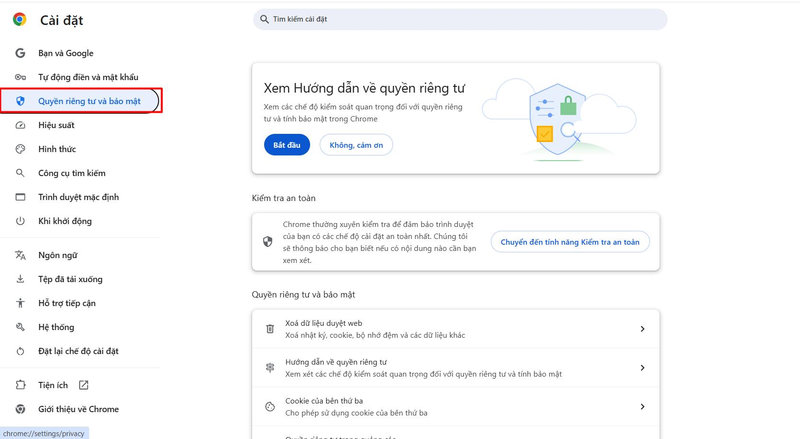Click the accessibility icon for Hỗ trợ tiếp cận
The image size is (800, 439).
click(x=20, y=303)
